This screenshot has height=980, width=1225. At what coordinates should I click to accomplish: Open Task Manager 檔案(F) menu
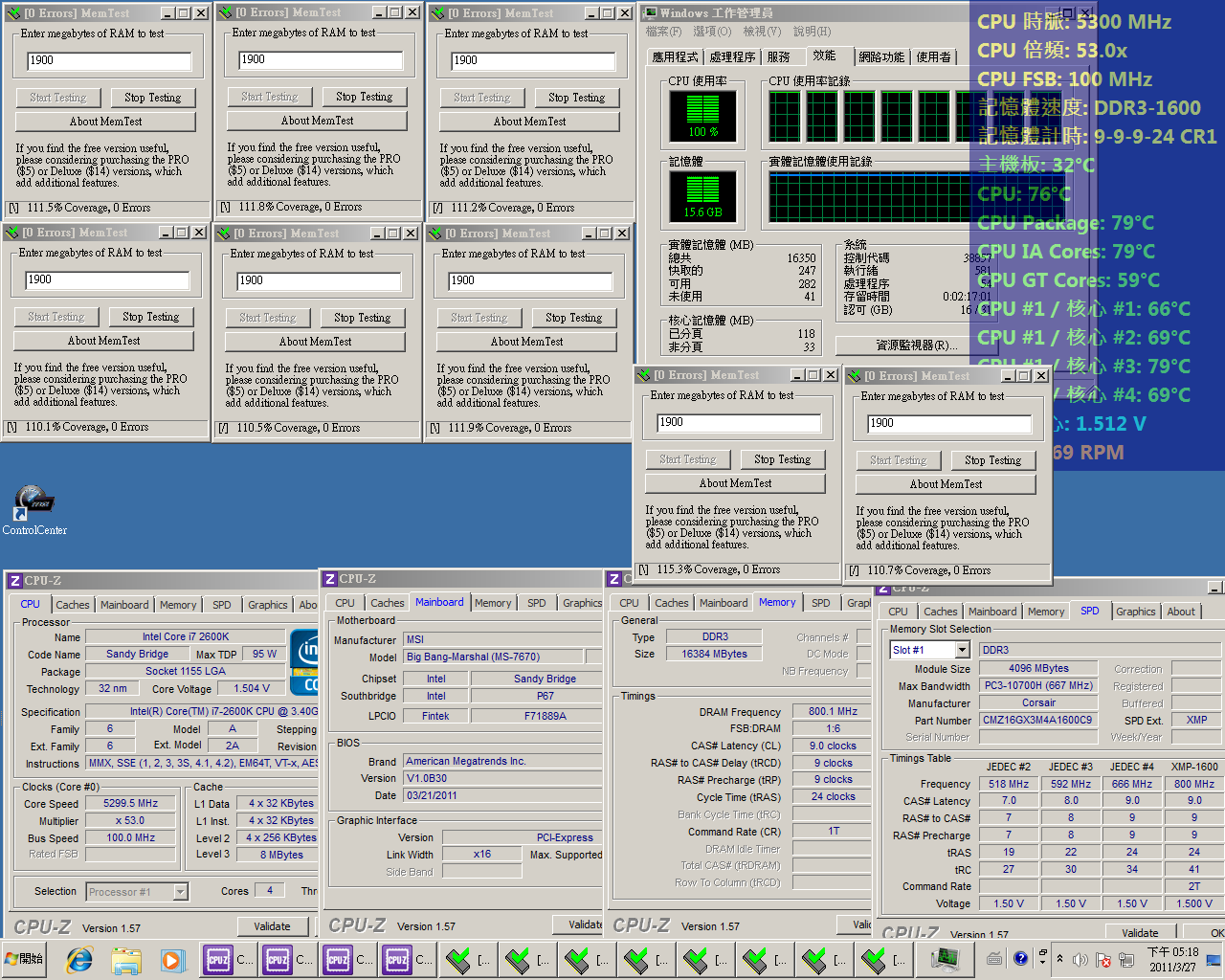point(663,32)
